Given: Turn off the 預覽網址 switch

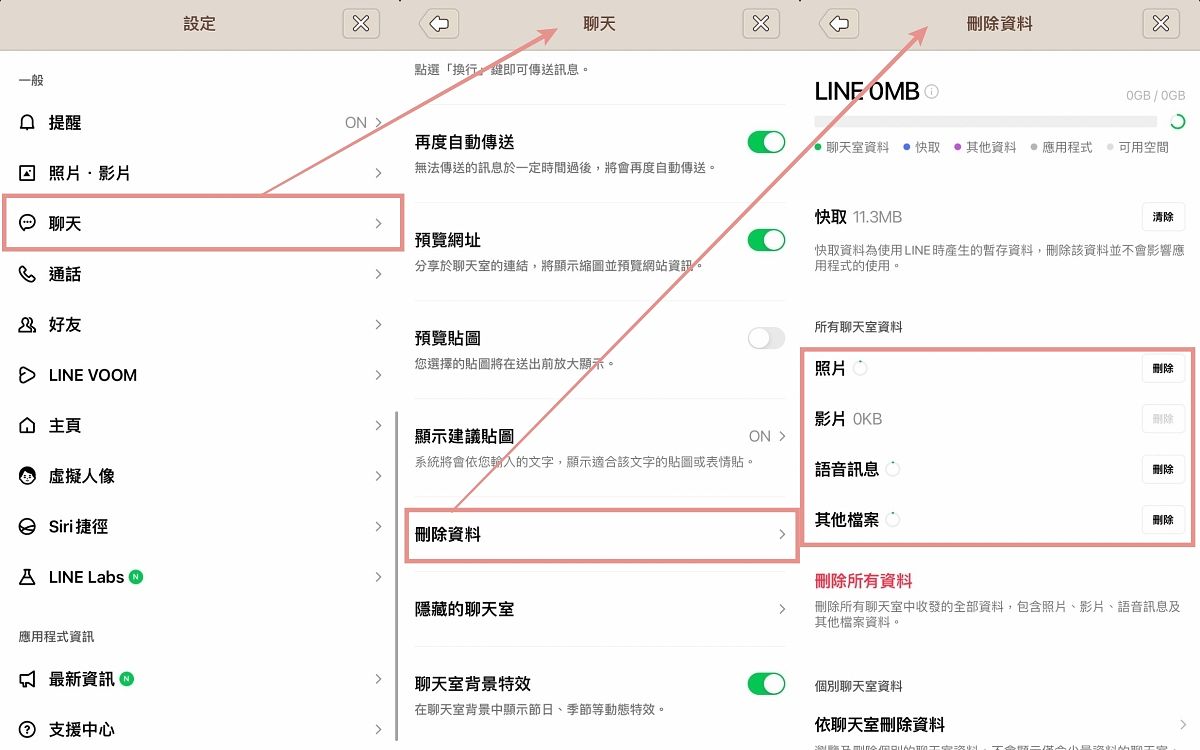Looking at the screenshot, I should tap(766, 240).
